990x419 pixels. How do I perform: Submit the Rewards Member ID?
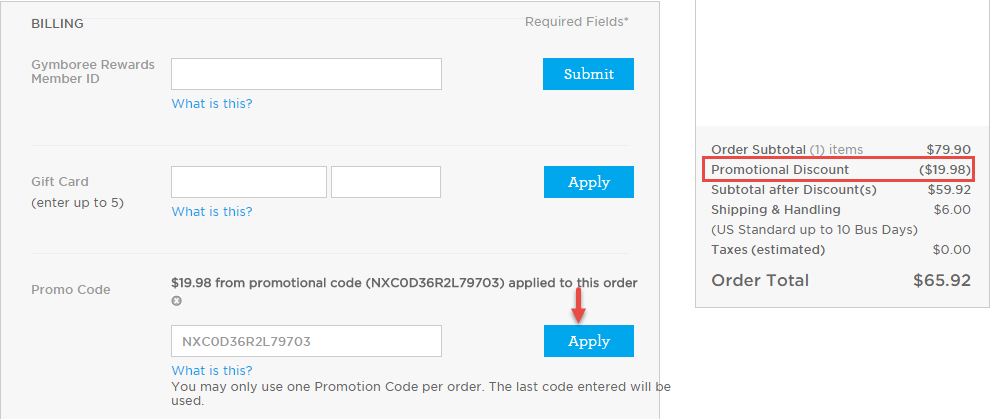point(588,74)
